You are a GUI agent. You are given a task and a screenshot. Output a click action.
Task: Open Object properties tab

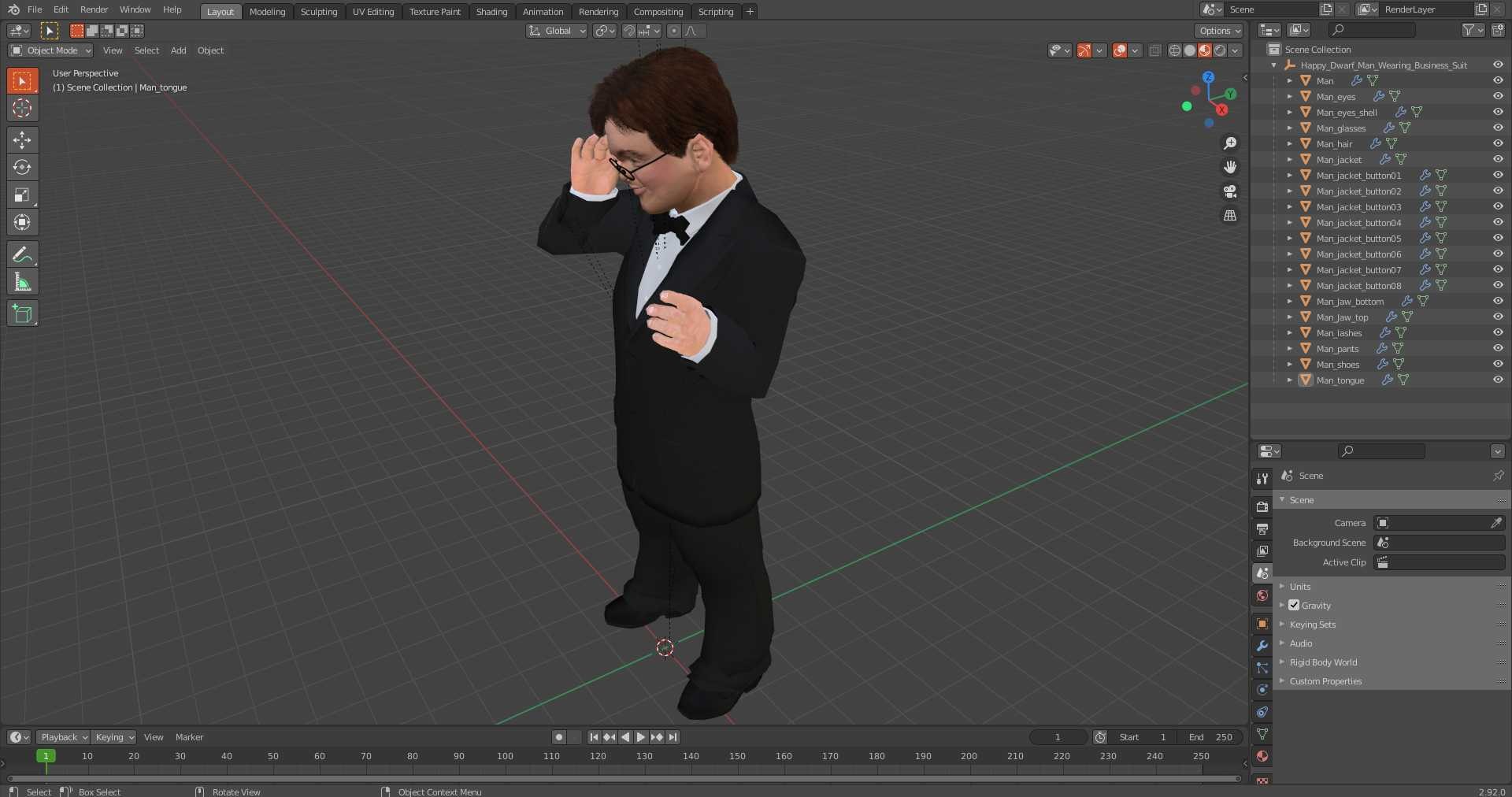pyautogui.click(x=1262, y=624)
